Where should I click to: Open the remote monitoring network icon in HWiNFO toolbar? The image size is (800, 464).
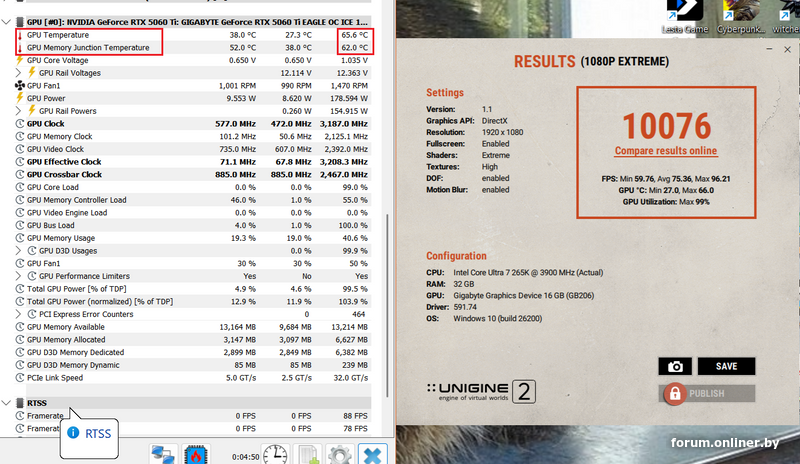[164, 454]
